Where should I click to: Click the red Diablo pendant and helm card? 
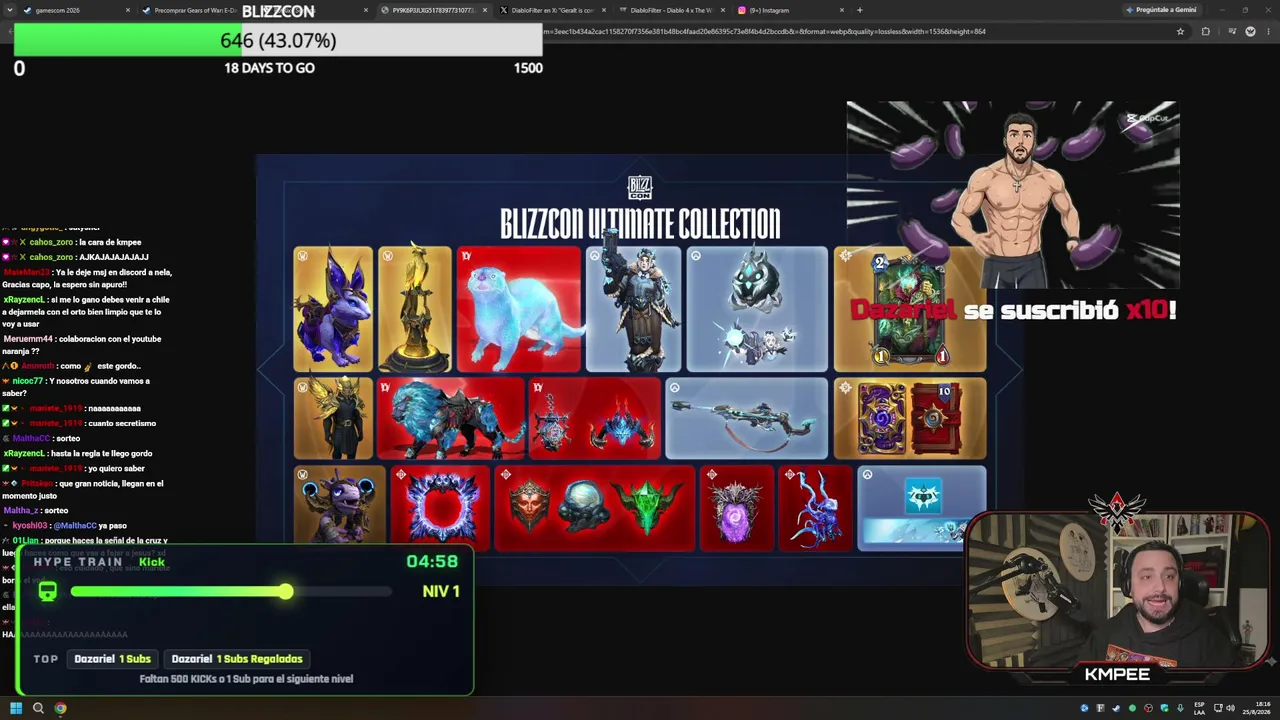point(594,418)
